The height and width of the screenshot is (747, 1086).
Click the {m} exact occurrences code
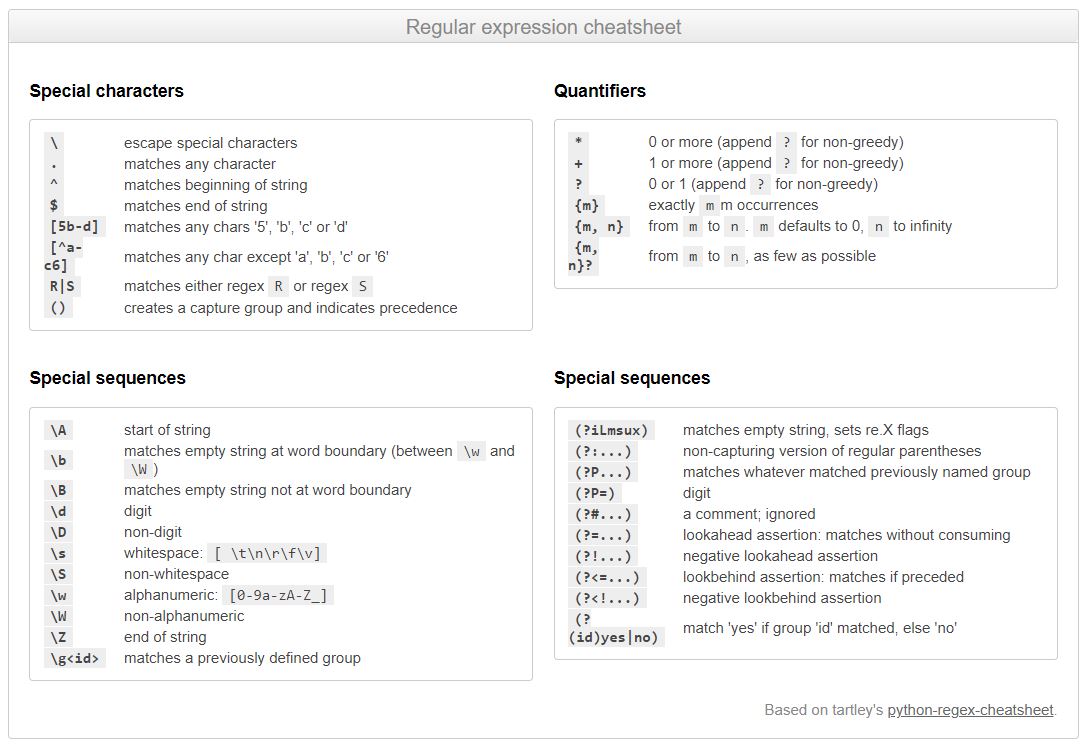587,206
